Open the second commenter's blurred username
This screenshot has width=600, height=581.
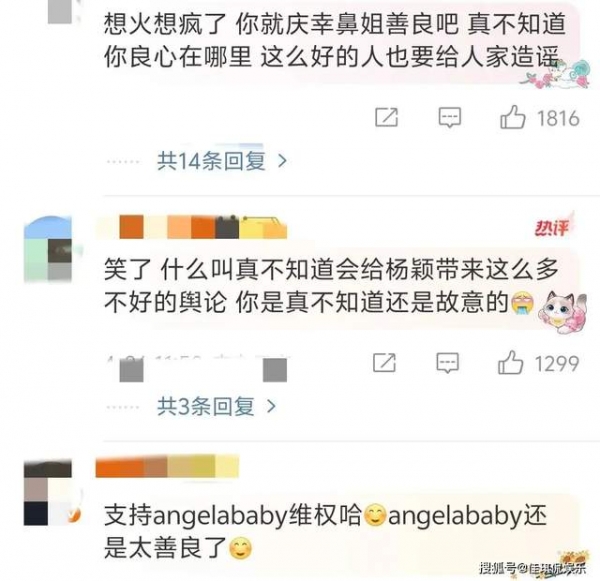(192, 227)
